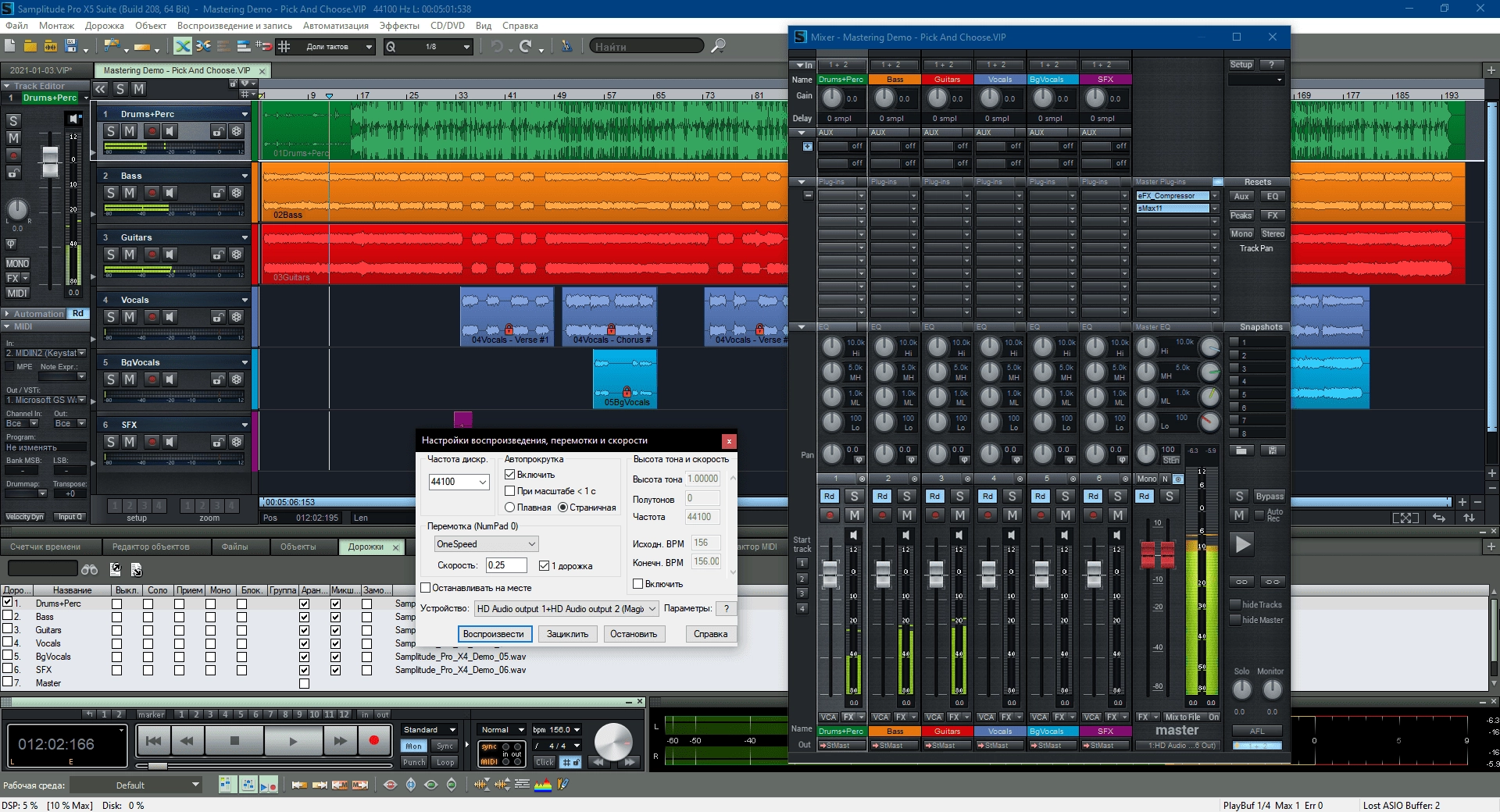Viewport: 1500px width, 812px height.
Task: Click the Остановить button in dialog
Action: tap(634, 634)
